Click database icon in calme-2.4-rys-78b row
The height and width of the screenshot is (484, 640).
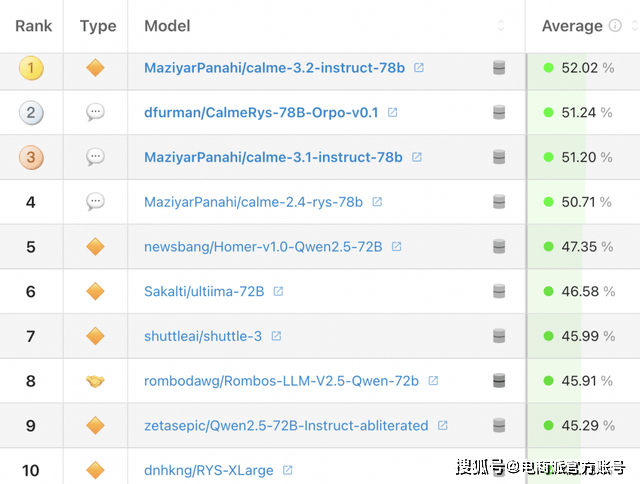(x=499, y=202)
